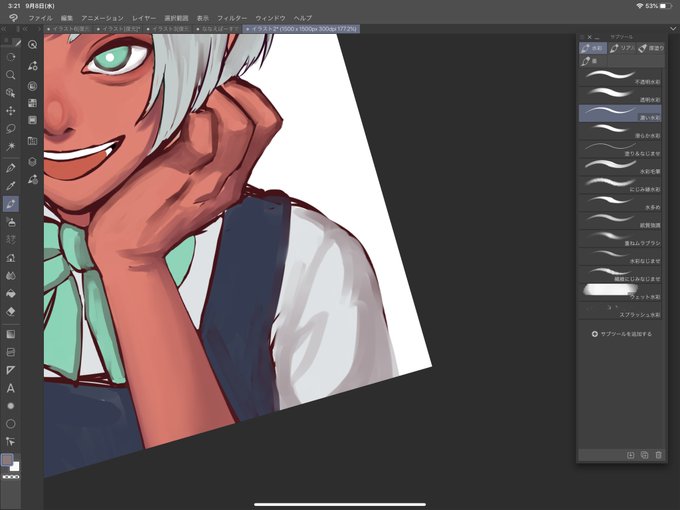Select the Zoom magnifier tool
This screenshot has height=510, width=680.
11,75
